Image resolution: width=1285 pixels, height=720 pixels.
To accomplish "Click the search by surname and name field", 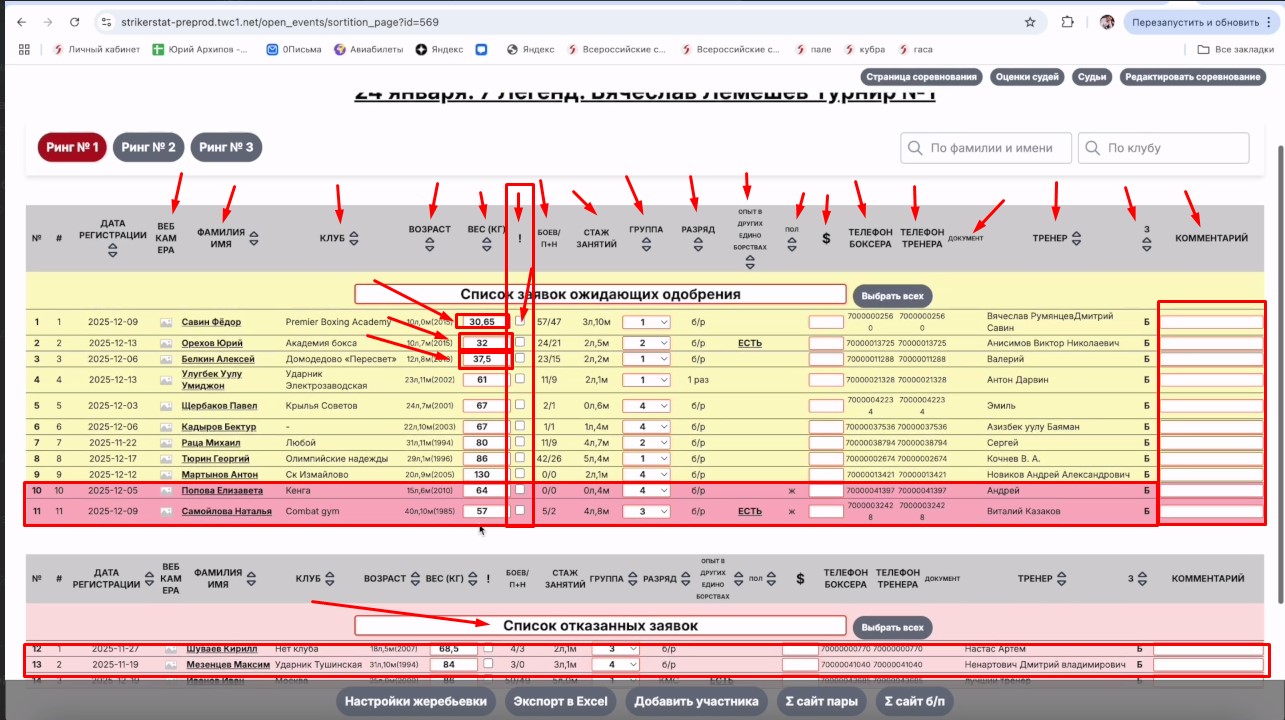I will 986,148.
